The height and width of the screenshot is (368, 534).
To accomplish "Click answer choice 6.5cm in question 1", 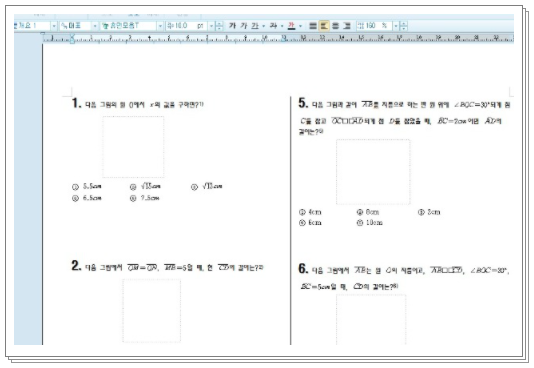I will 87,198.
